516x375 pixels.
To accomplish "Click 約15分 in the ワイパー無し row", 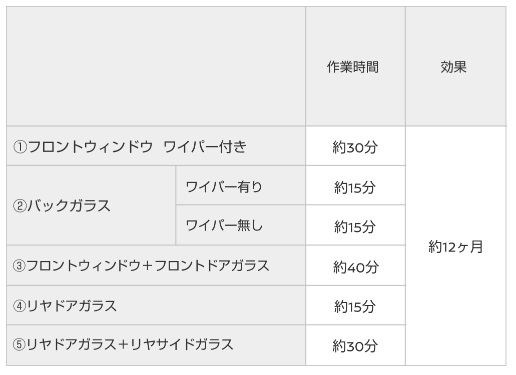I will [x=355, y=226].
